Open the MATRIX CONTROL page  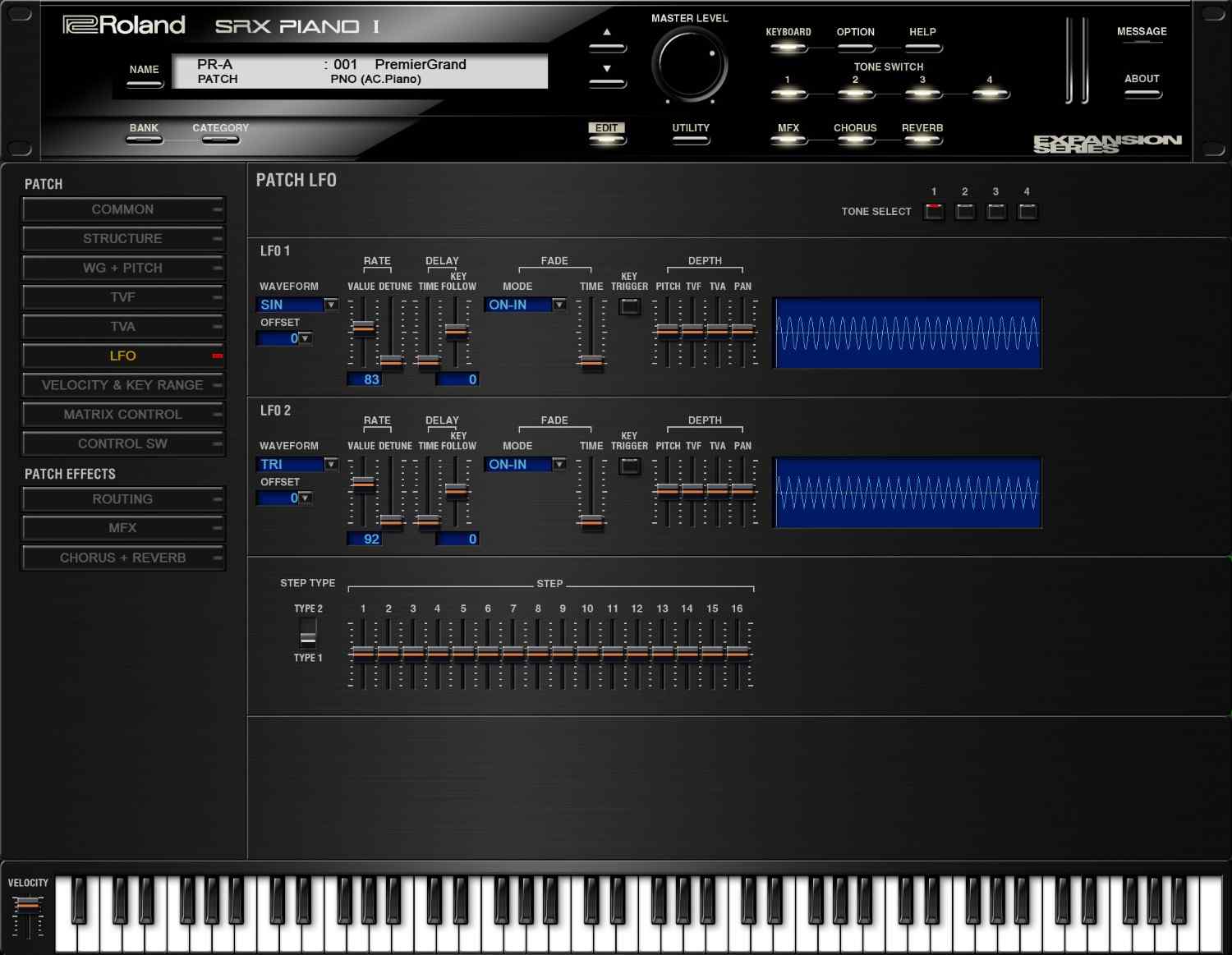123,415
